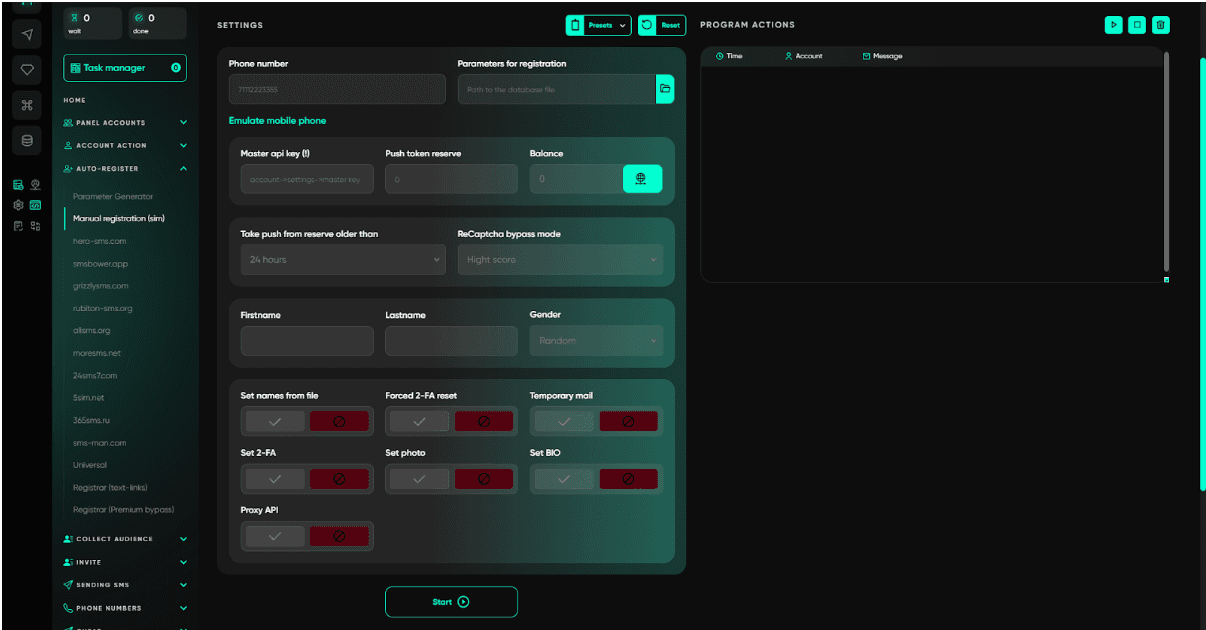1206x630 pixels.
Task: Open the Presets dropdown
Action: [598, 25]
